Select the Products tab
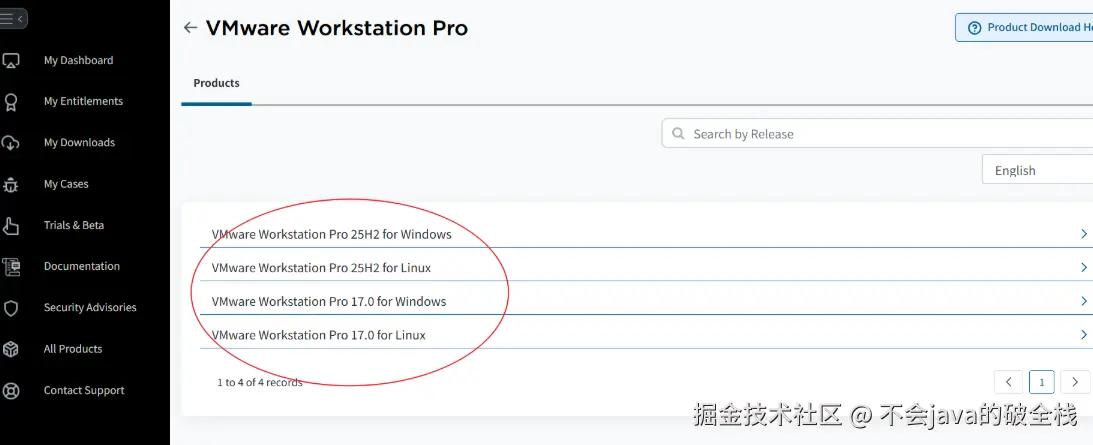Viewport: 1093px width, 445px height. 216,84
